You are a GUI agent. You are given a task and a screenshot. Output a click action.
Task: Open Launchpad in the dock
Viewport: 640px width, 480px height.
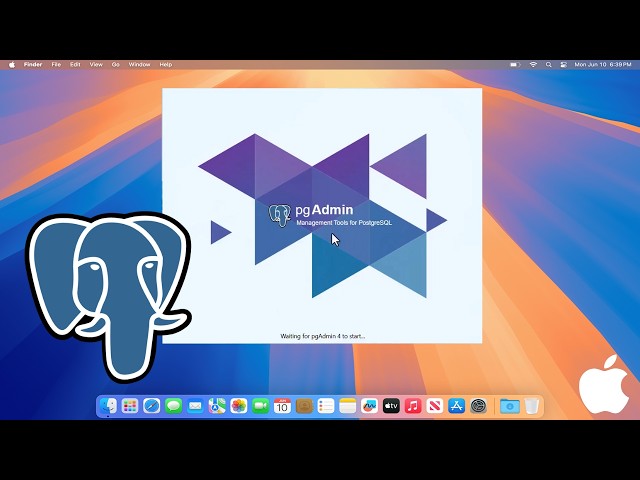130,406
